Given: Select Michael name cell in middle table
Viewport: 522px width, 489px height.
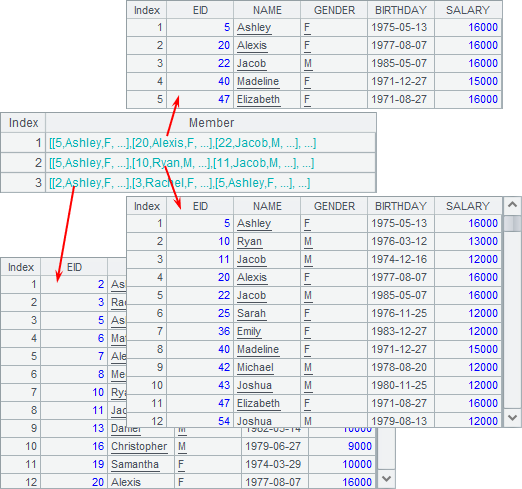Looking at the screenshot, I should 267,367.
